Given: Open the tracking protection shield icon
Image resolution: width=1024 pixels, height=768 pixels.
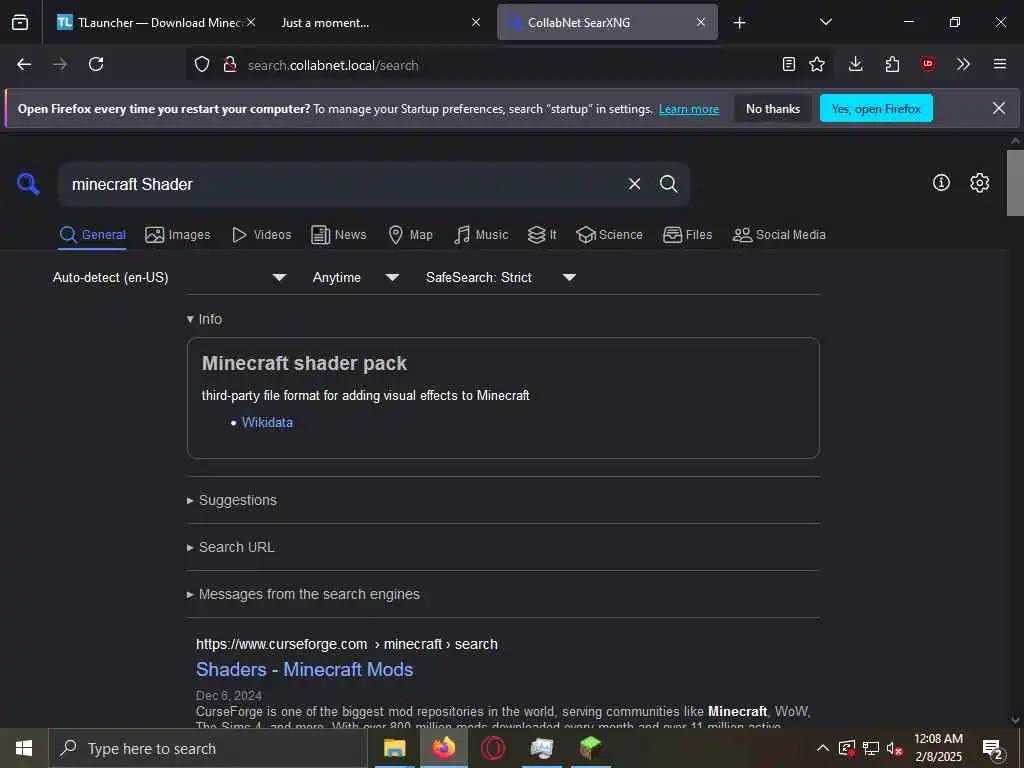Looking at the screenshot, I should click(x=202, y=64).
